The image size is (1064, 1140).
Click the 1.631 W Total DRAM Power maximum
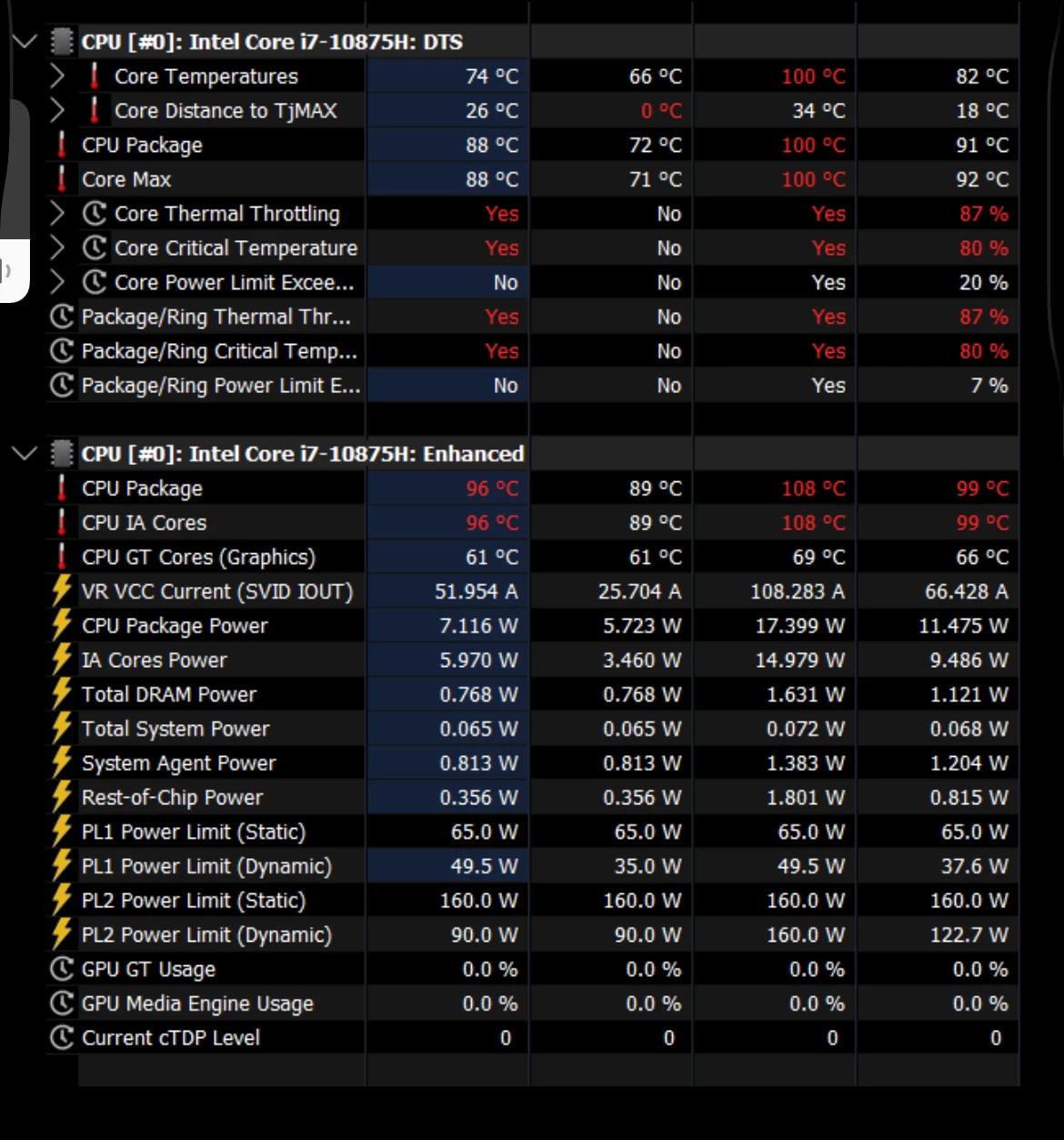click(806, 694)
